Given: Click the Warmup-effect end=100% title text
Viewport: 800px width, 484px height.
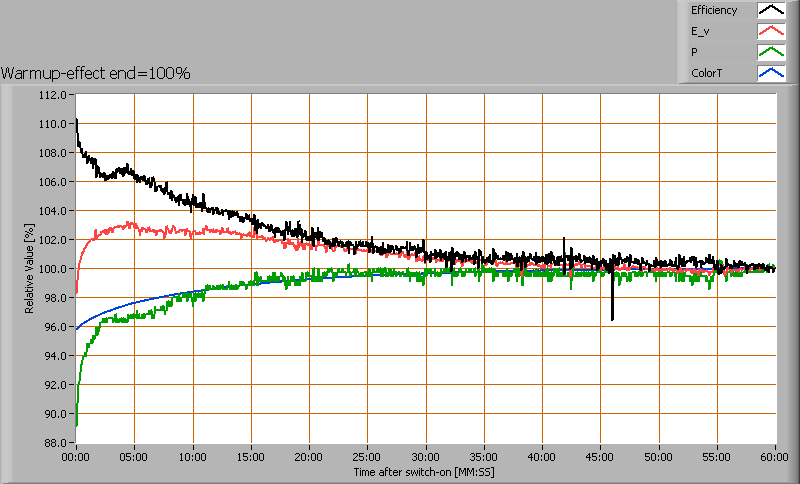Looking at the screenshot, I should [96, 73].
